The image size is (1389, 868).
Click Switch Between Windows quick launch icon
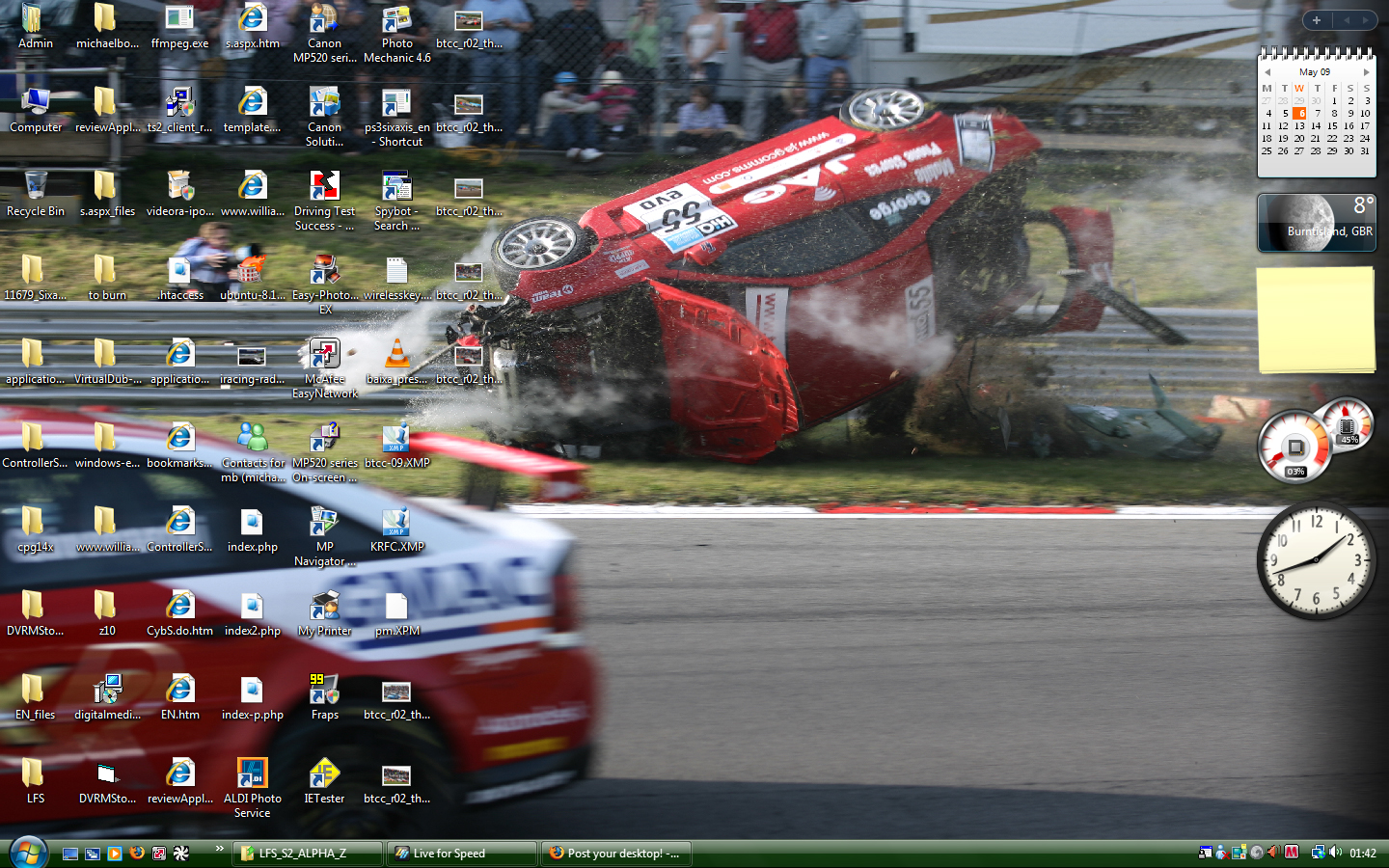93,854
